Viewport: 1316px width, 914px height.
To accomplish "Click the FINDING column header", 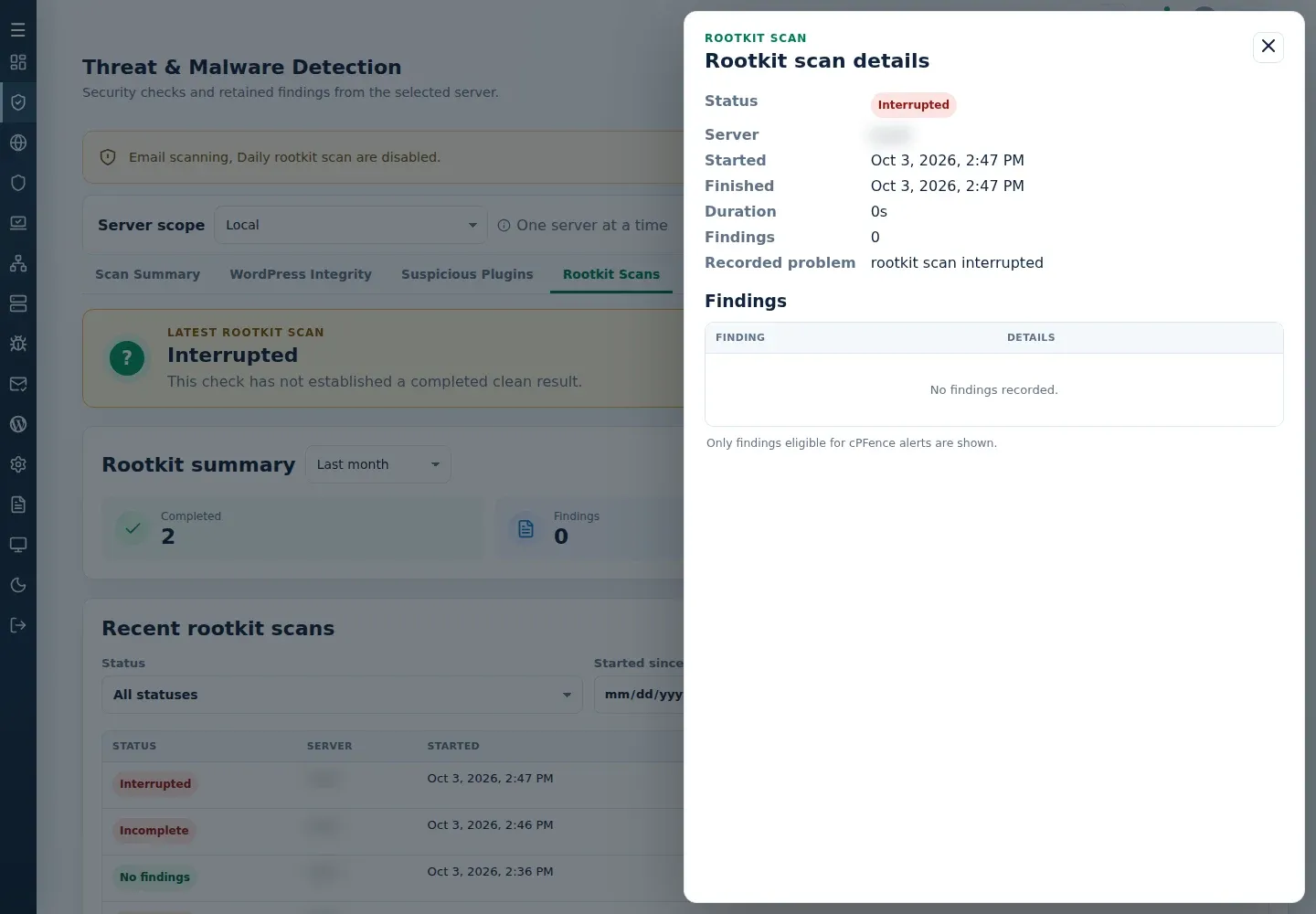I will [740, 337].
